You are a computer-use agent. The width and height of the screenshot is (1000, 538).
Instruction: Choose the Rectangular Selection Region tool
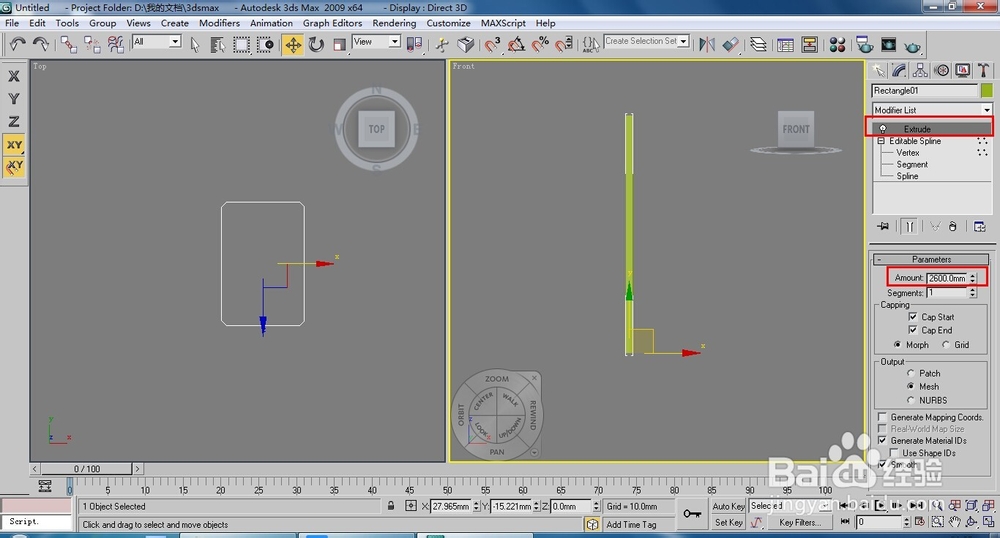[241, 45]
